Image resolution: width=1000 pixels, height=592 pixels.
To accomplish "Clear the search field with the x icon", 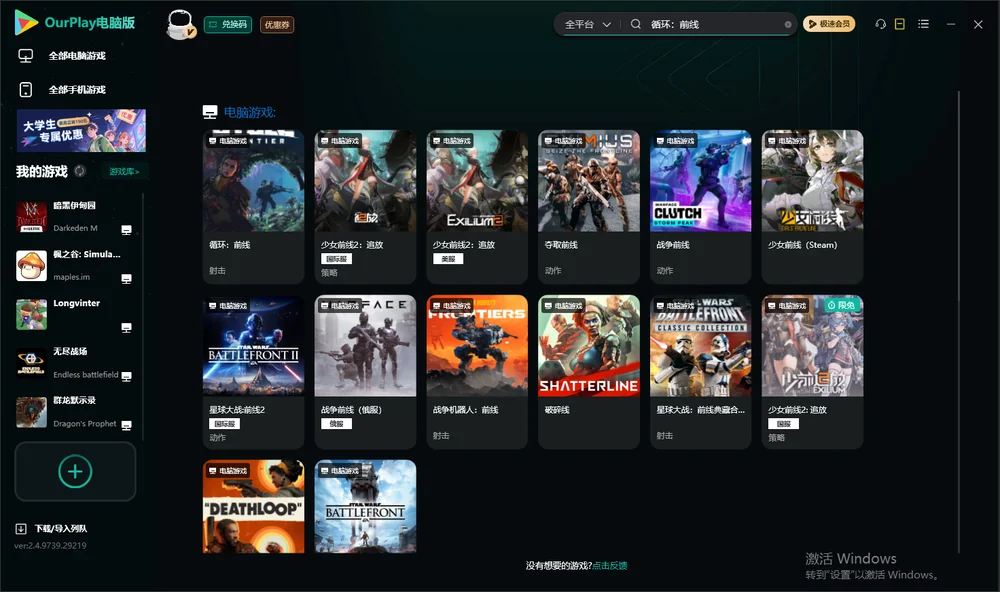I will [788, 25].
